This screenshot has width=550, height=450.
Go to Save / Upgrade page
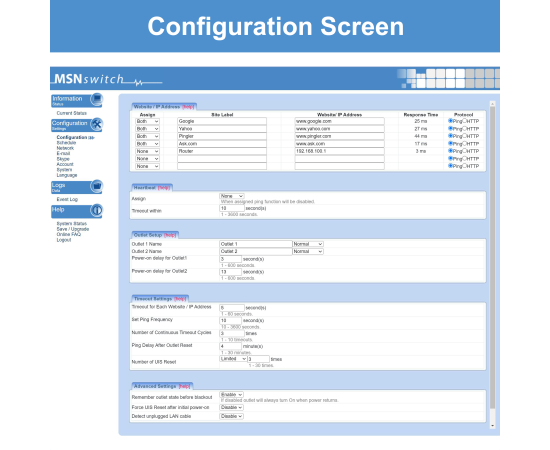click(x=73, y=229)
